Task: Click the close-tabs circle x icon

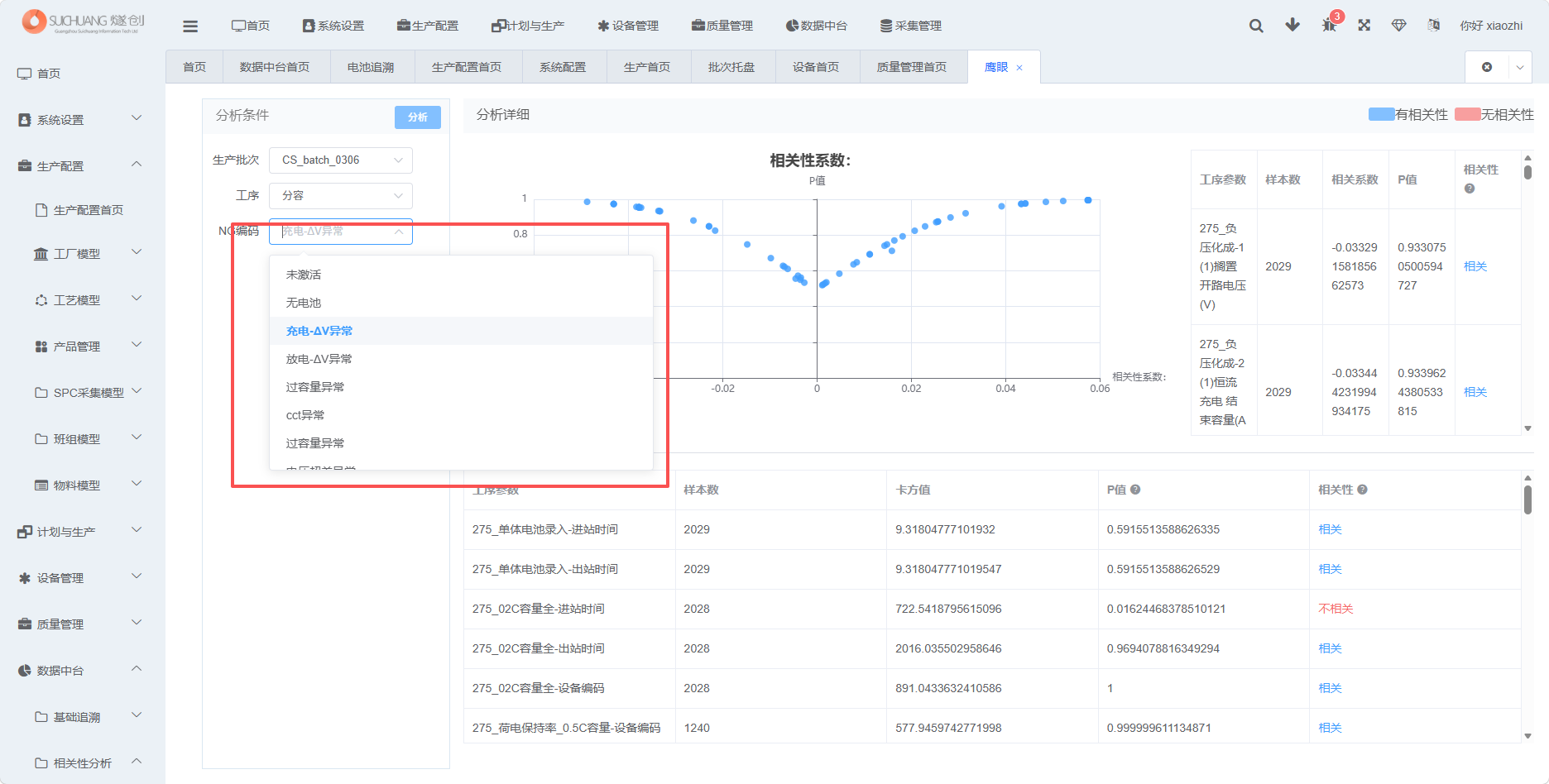Action: [x=1487, y=67]
